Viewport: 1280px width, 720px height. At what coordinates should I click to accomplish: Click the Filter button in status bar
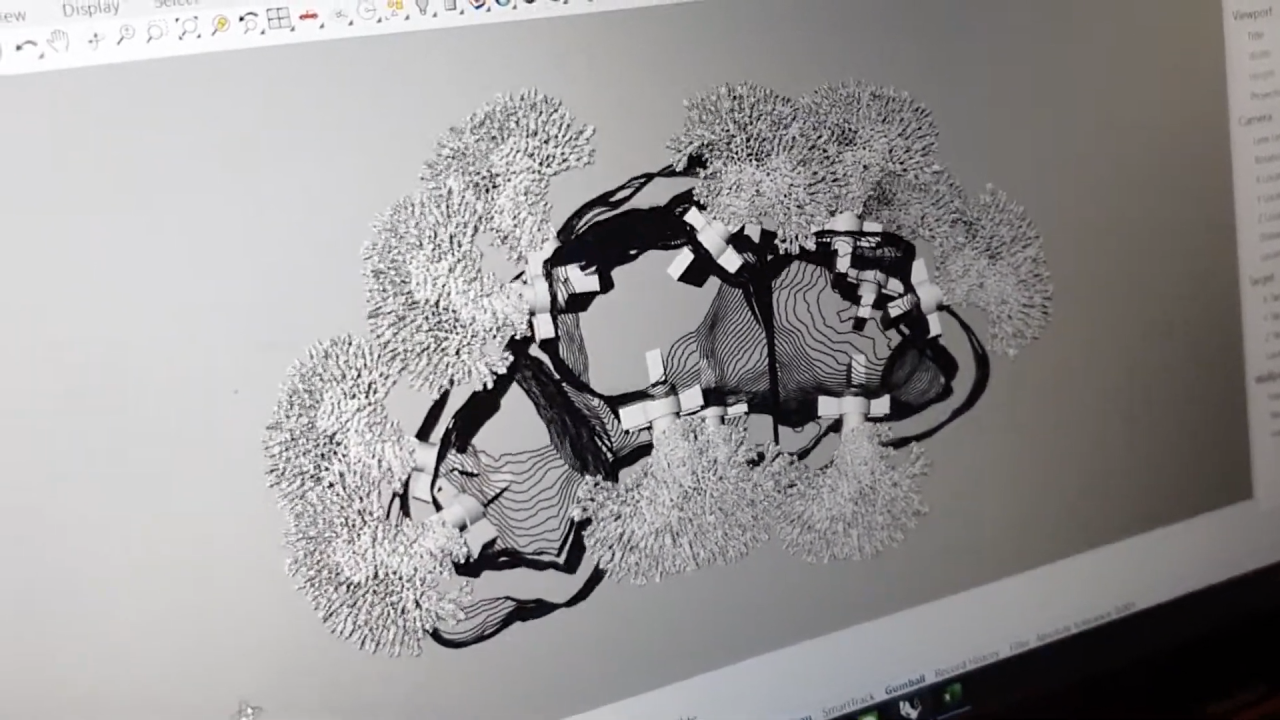click(x=1019, y=647)
